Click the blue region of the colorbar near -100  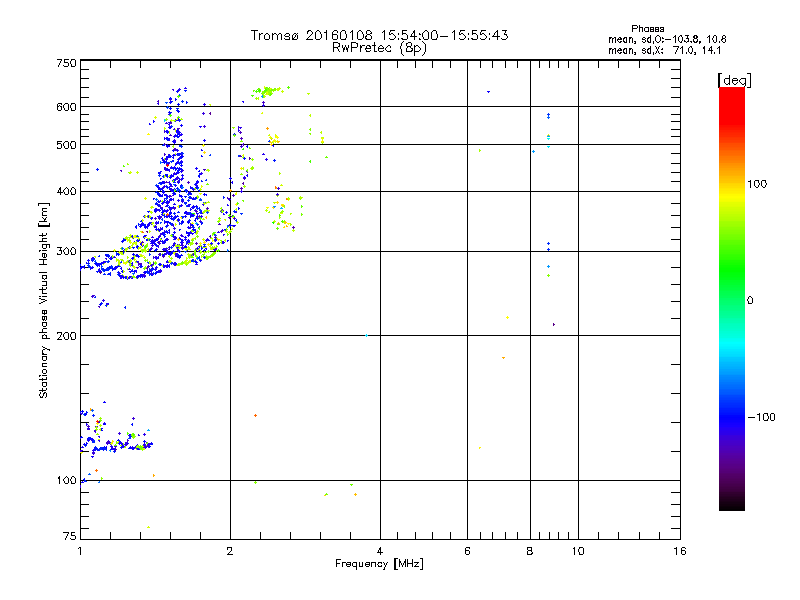(732, 416)
